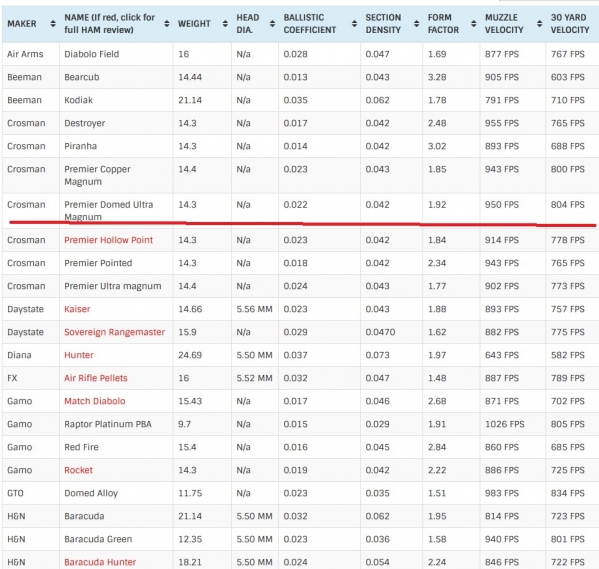This screenshot has width=599, height=569.
Task: Select the Raptor Platinum PBA row
Action: pos(300,424)
